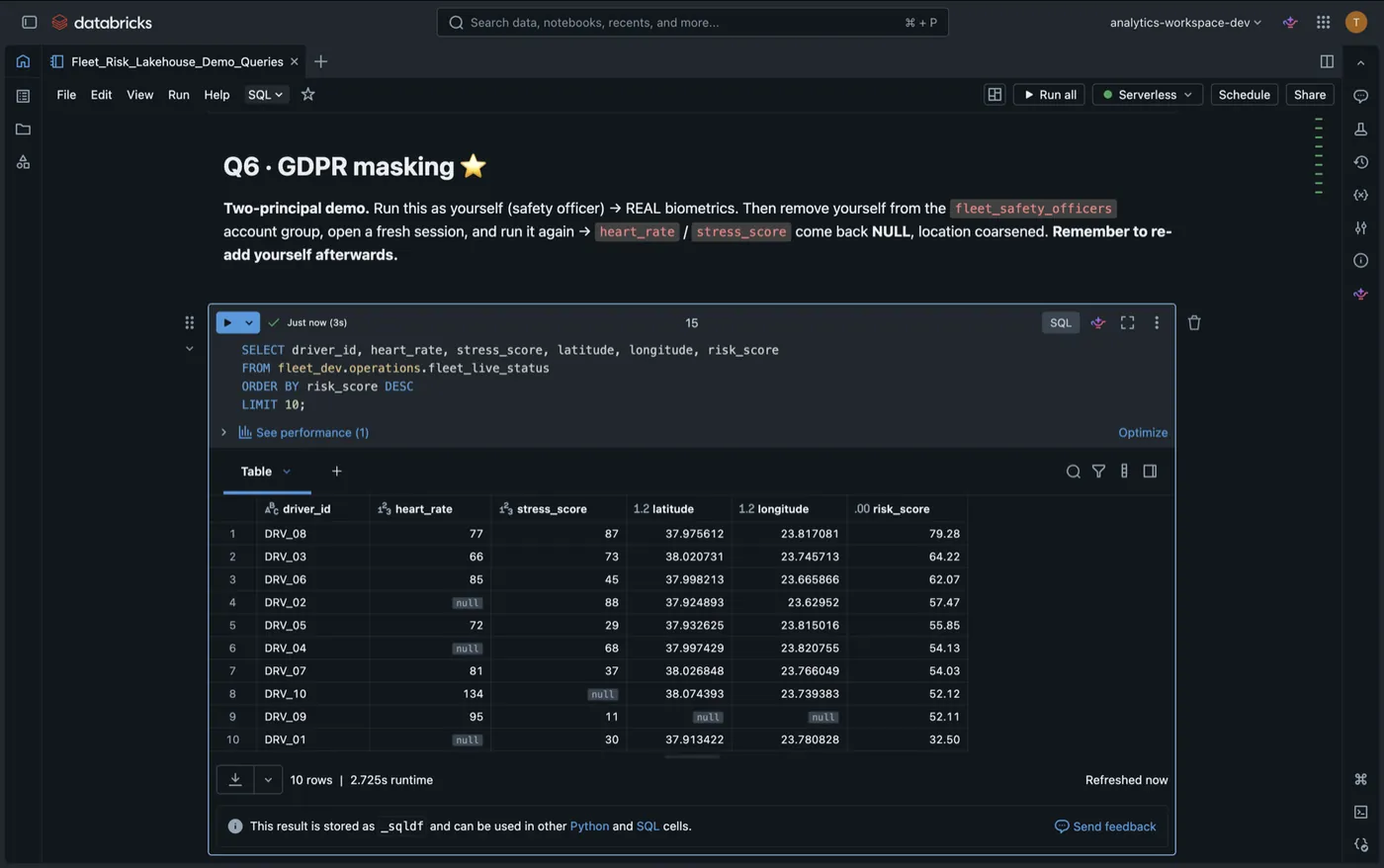The width and height of the screenshot is (1384, 868).
Task: Run the SQL cell
Action: (x=227, y=322)
